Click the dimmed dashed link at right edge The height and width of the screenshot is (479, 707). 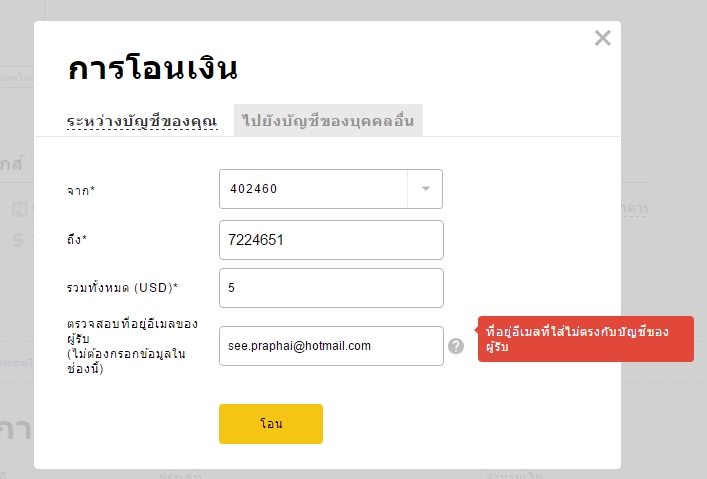pos(635,209)
